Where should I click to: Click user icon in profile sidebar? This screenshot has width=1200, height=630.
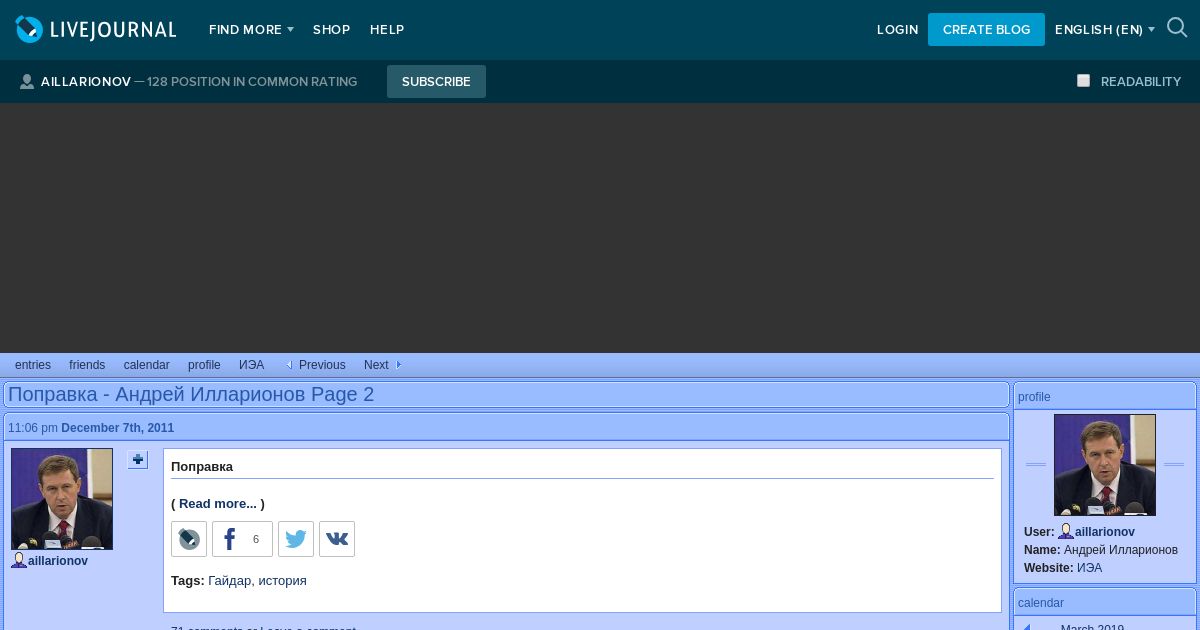(1066, 532)
